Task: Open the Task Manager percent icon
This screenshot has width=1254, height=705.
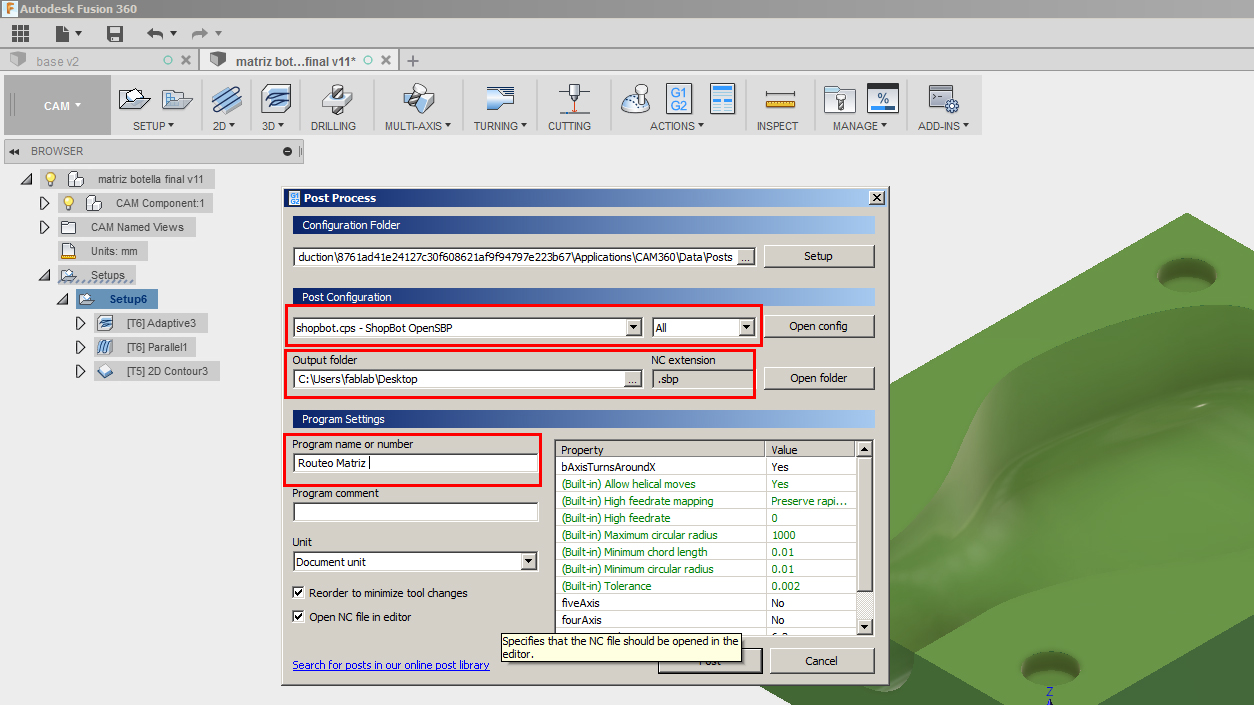Action: [x=882, y=99]
